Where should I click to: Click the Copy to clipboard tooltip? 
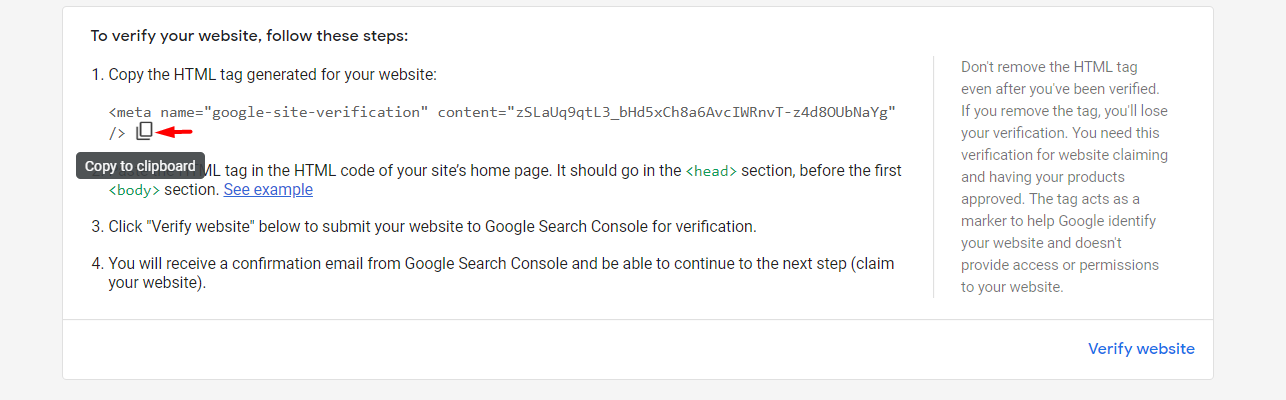(x=140, y=166)
